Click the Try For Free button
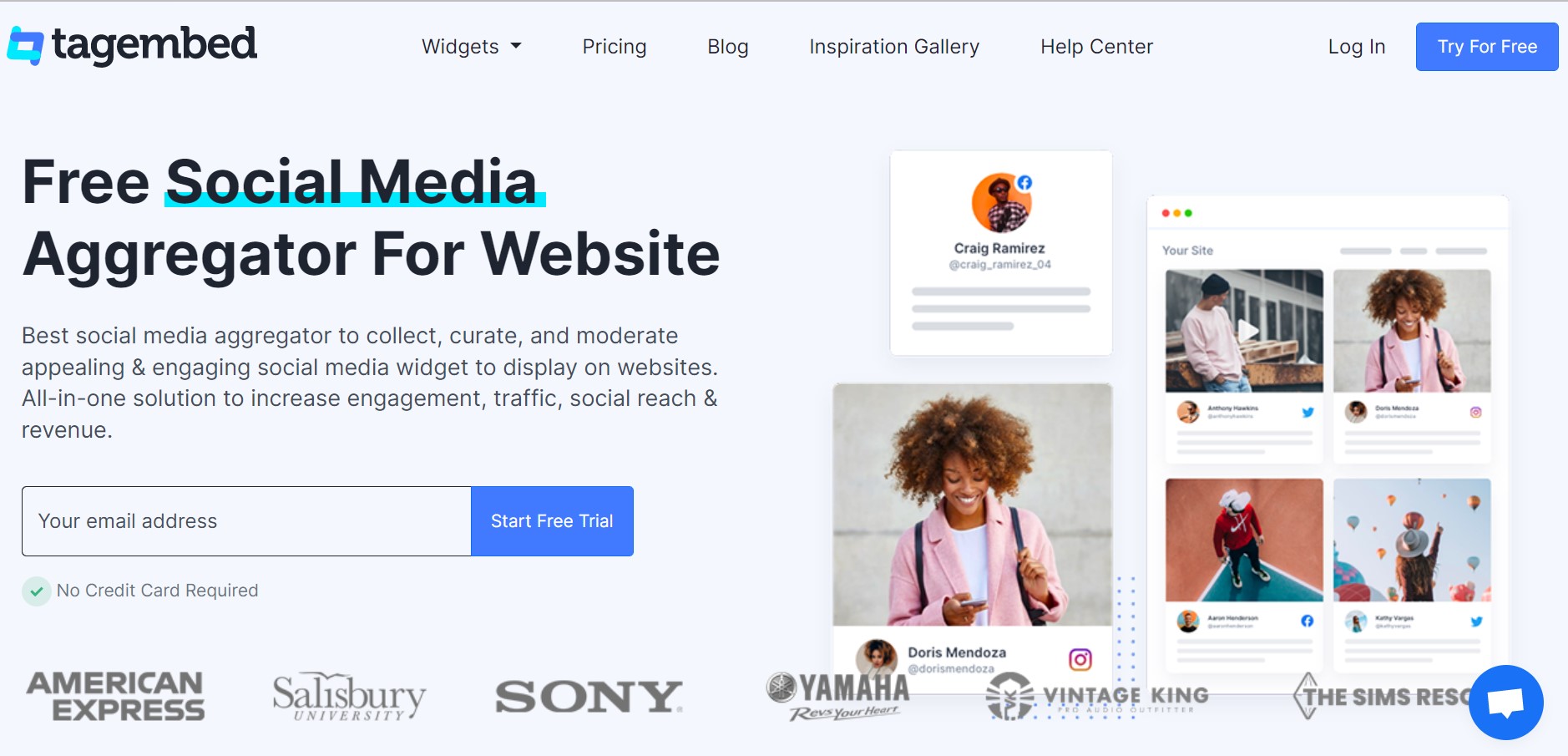This screenshot has height=756, width=1568. tap(1487, 47)
